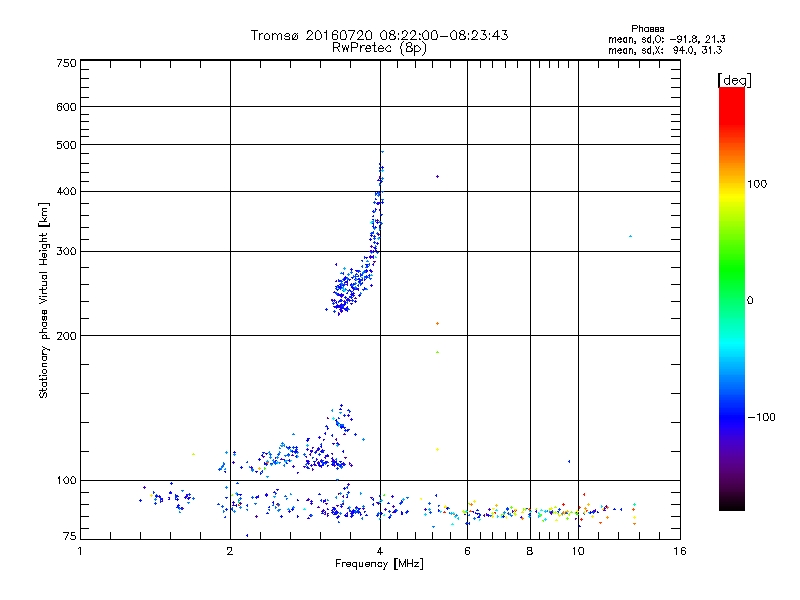This screenshot has height=600, width=800.
Task: Click the y-axis tick label '300'
Action: pyautogui.click(x=67, y=252)
